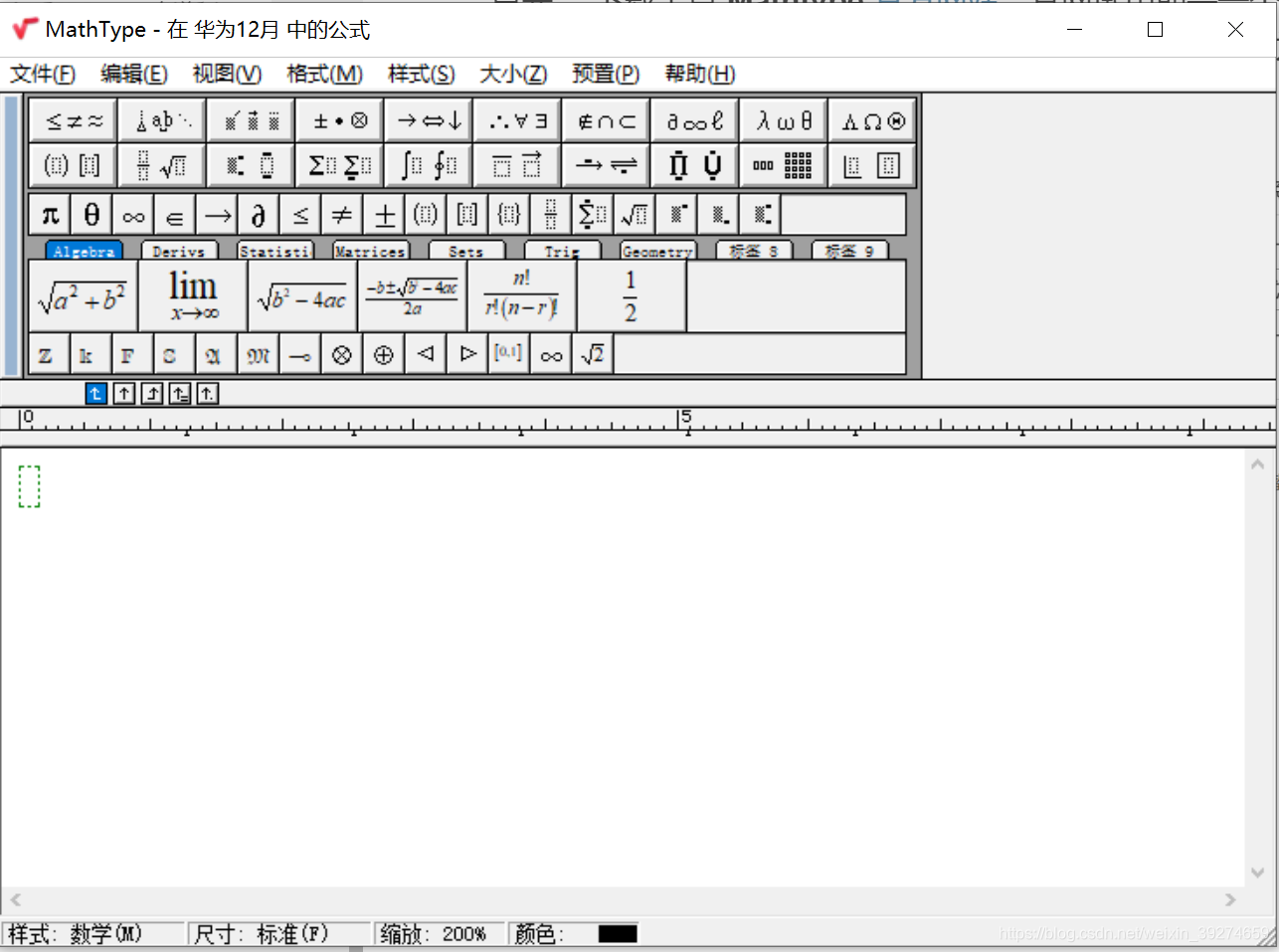Insert the √(b²−4ac) expression
The height and width of the screenshot is (952, 1279).
pos(302,295)
